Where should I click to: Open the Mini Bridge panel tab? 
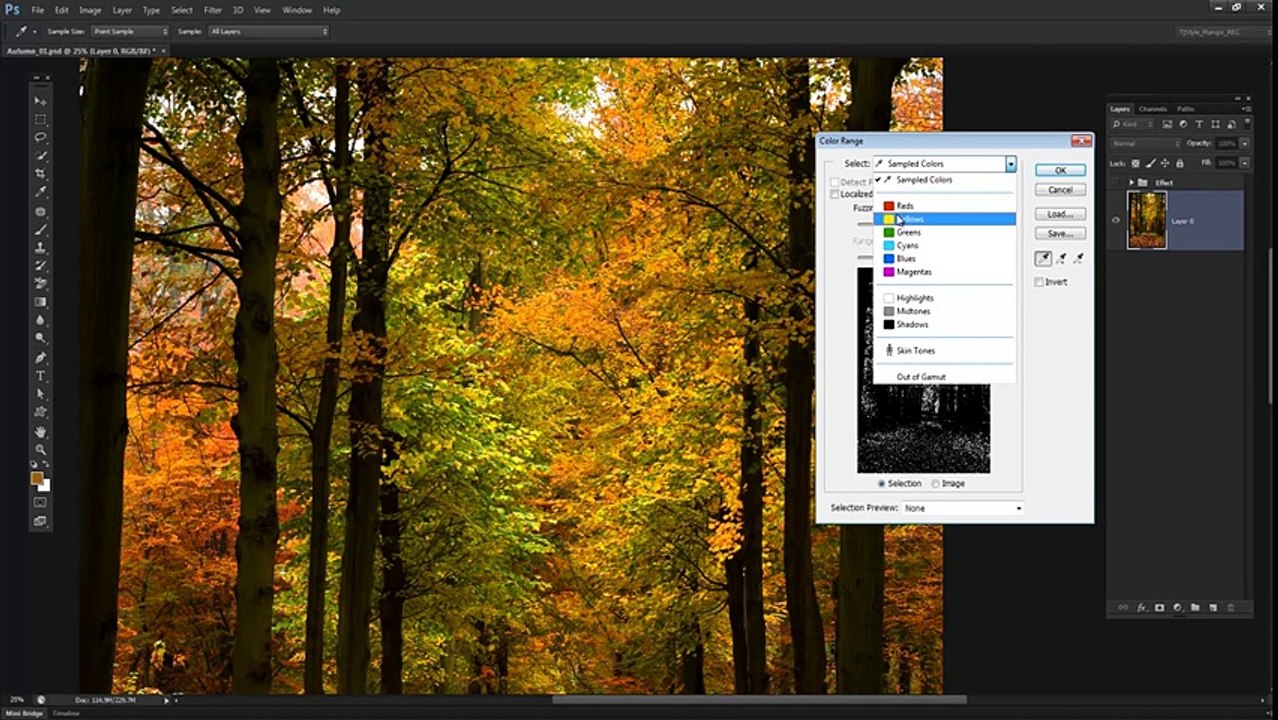(26, 713)
